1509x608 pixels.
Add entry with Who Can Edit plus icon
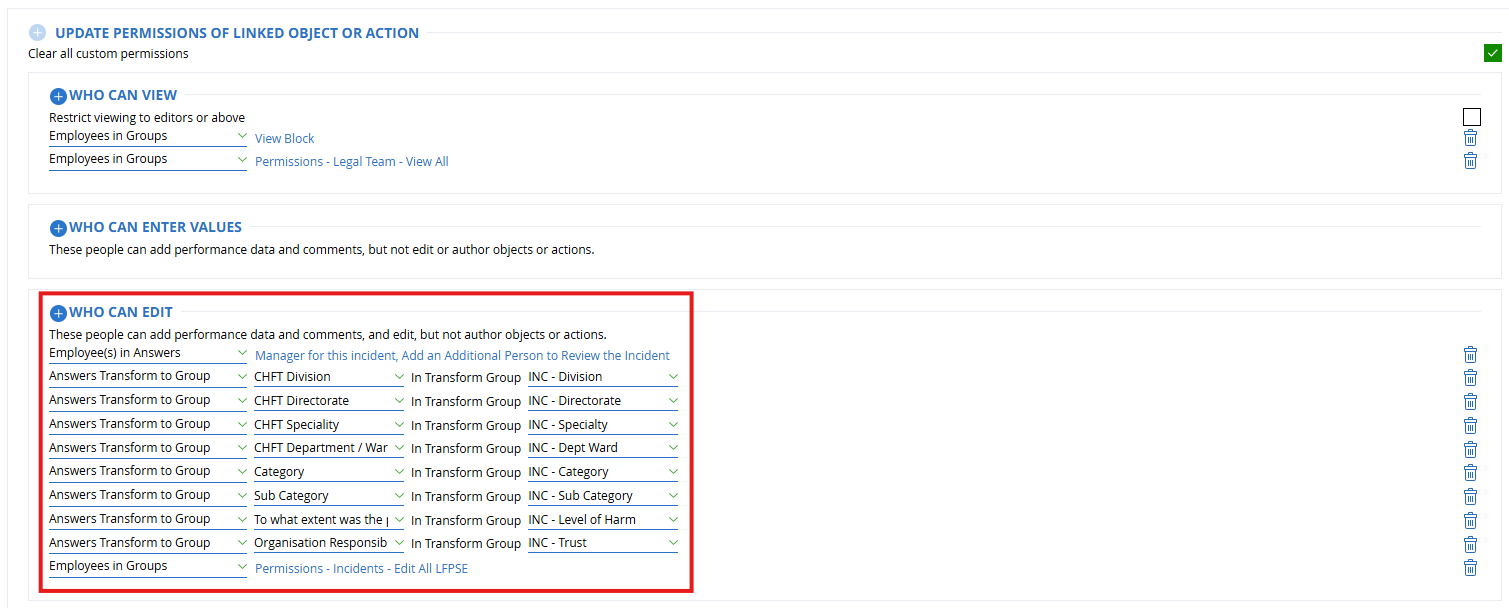58,313
